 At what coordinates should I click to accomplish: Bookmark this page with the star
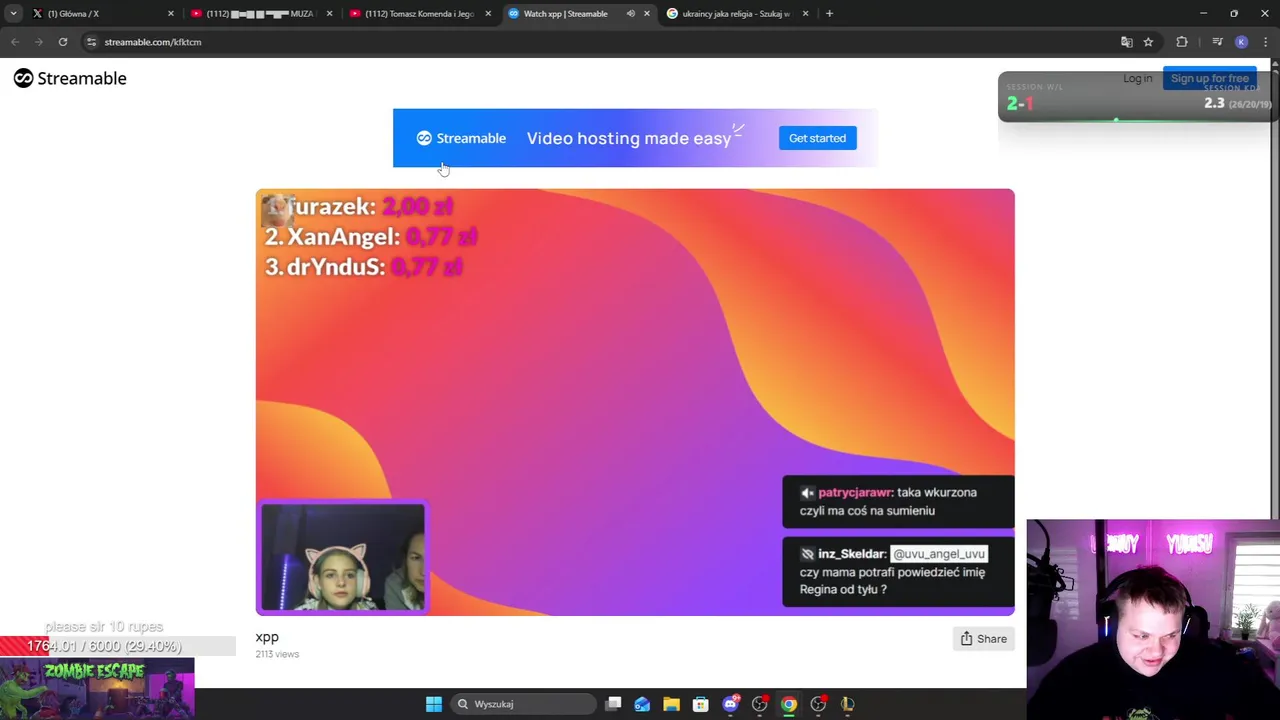coord(1148,42)
